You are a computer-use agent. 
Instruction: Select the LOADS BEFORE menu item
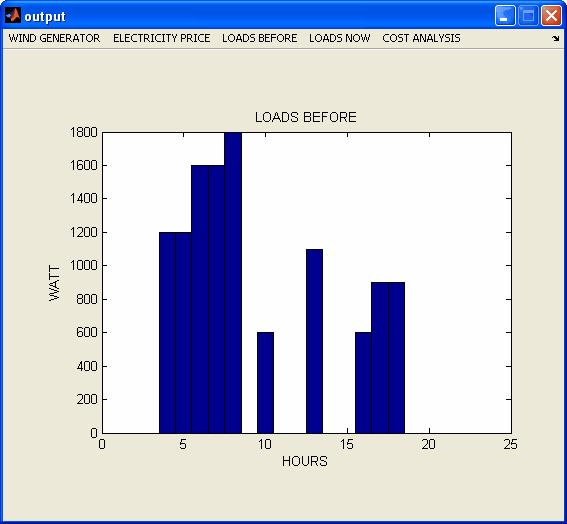260,38
